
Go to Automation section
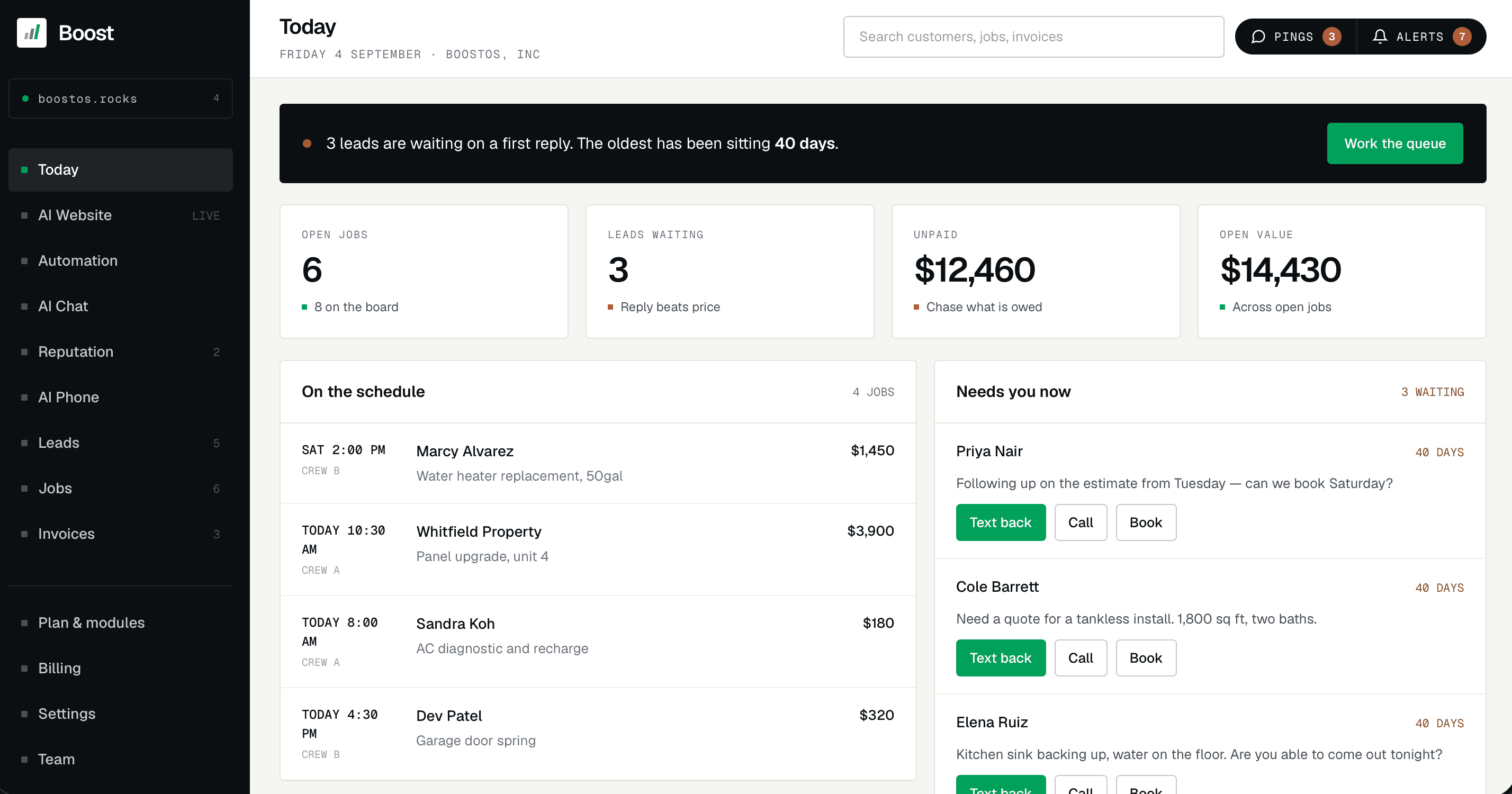click(120, 260)
